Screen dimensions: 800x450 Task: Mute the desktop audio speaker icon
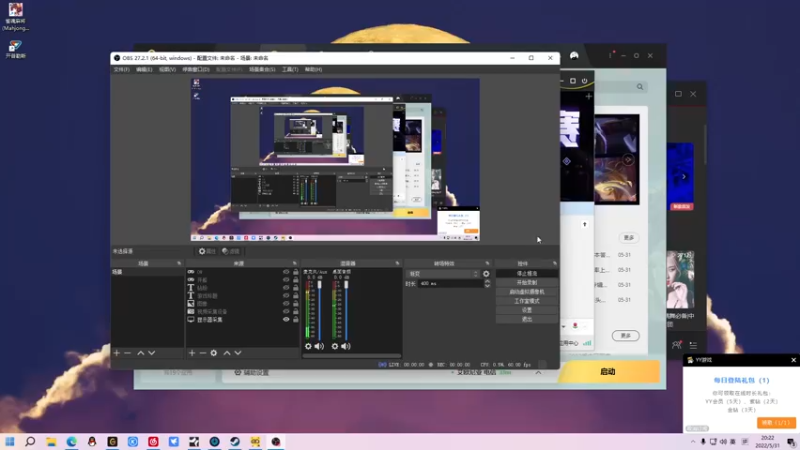(346, 346)
